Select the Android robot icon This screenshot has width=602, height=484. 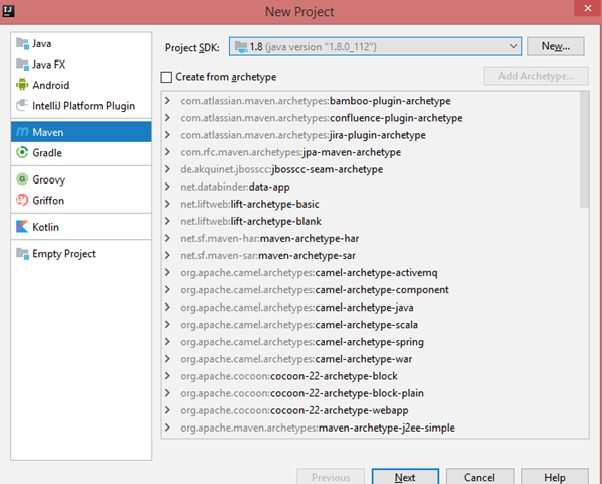pos(22,85)
